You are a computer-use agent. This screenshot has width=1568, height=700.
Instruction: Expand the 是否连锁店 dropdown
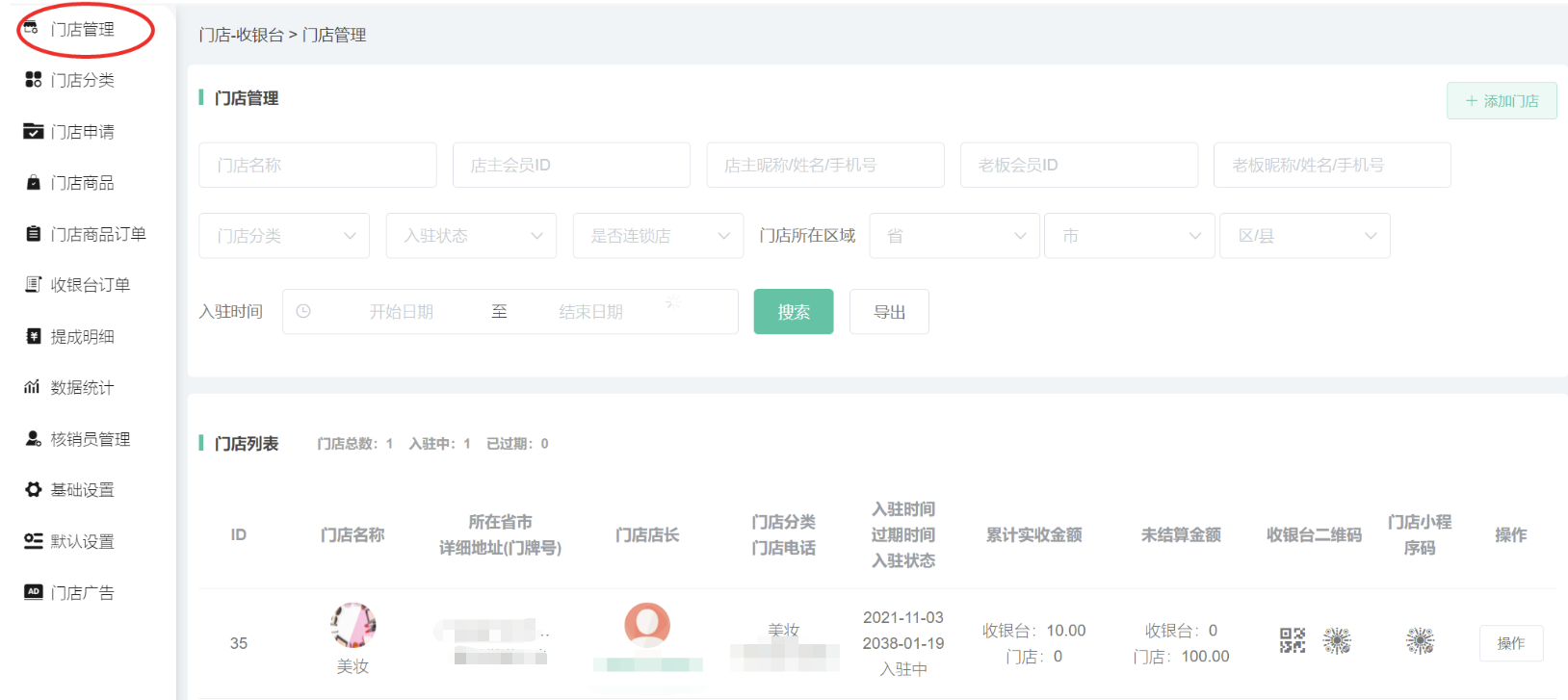click(x=658, y=236)
